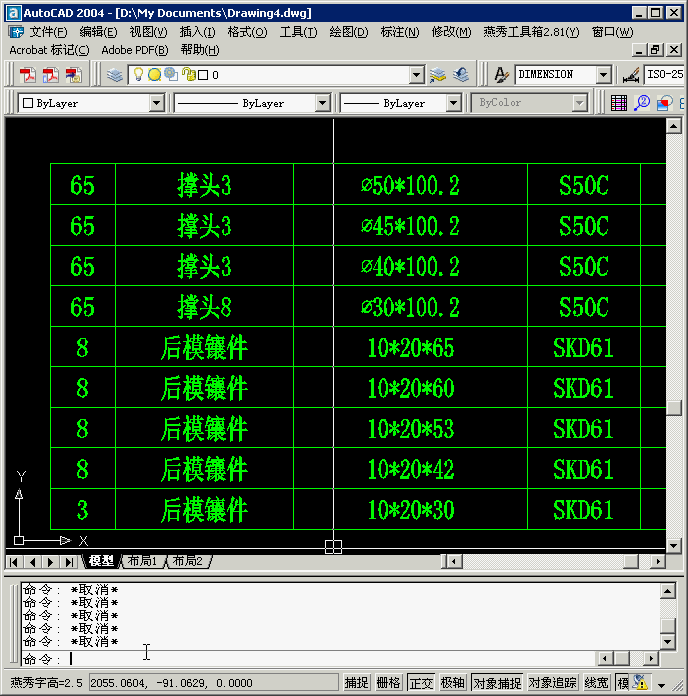Switch to the 布局1 tab
The width and height of the screenshot is (688, 696).
tap(143, 561)
